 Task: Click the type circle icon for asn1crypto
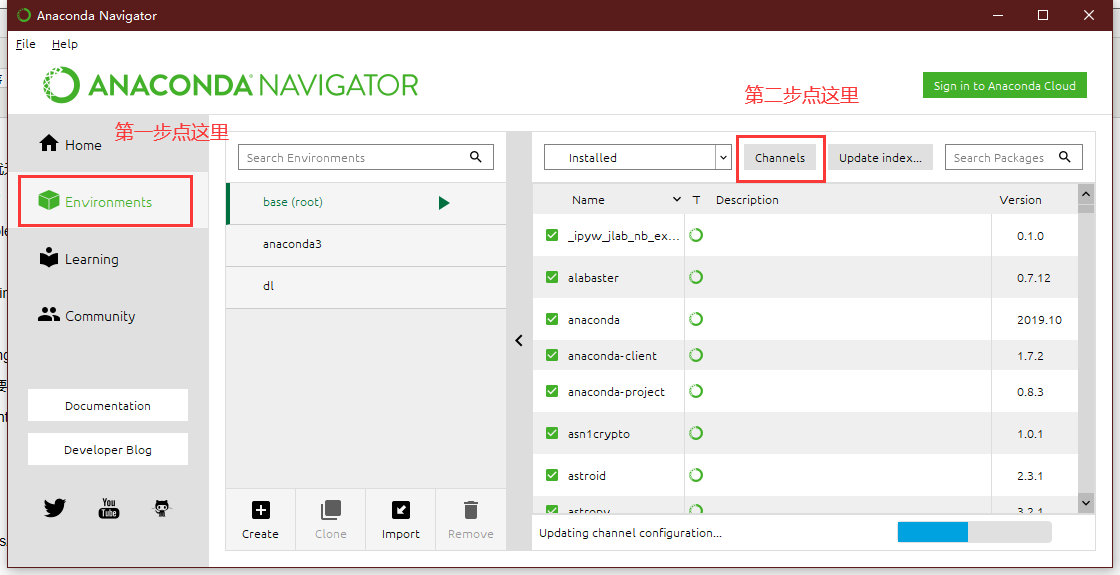(x=696, y=433)
